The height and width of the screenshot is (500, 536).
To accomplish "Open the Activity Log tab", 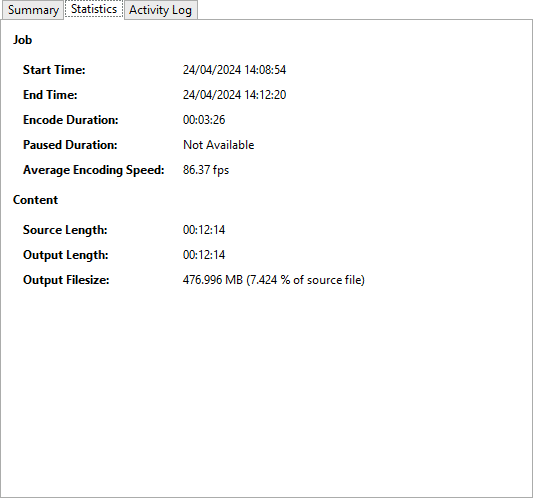I will click(x=160, y=10).
